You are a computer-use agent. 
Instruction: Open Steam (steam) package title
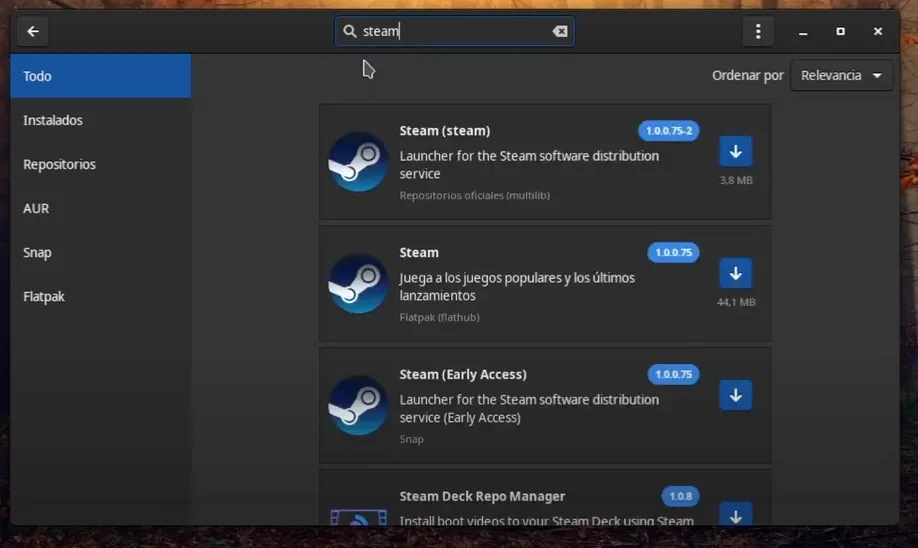[445, 131]
